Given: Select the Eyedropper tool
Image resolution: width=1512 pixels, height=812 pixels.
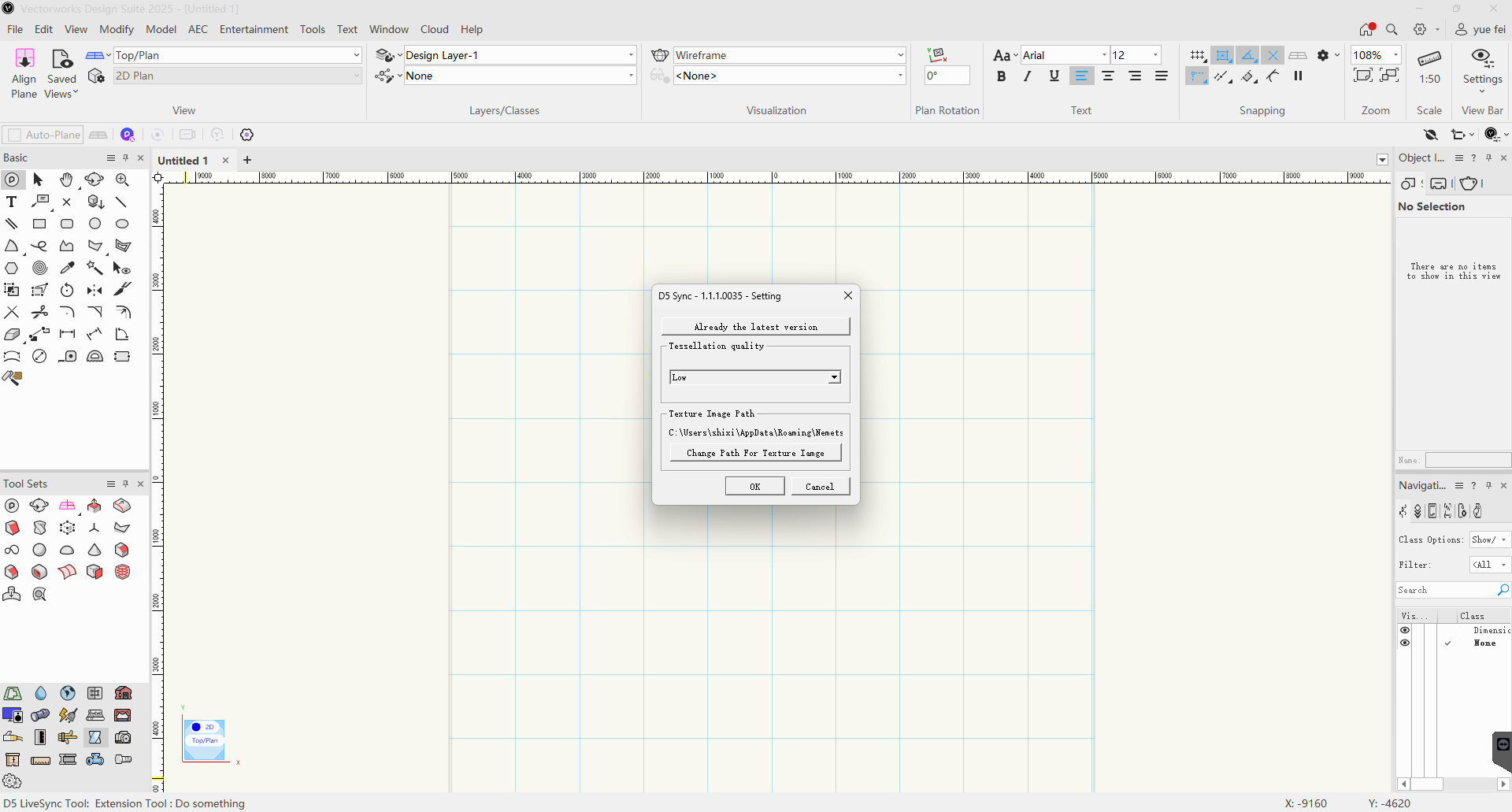Looking at the screenshot, I should coord(67,269).
